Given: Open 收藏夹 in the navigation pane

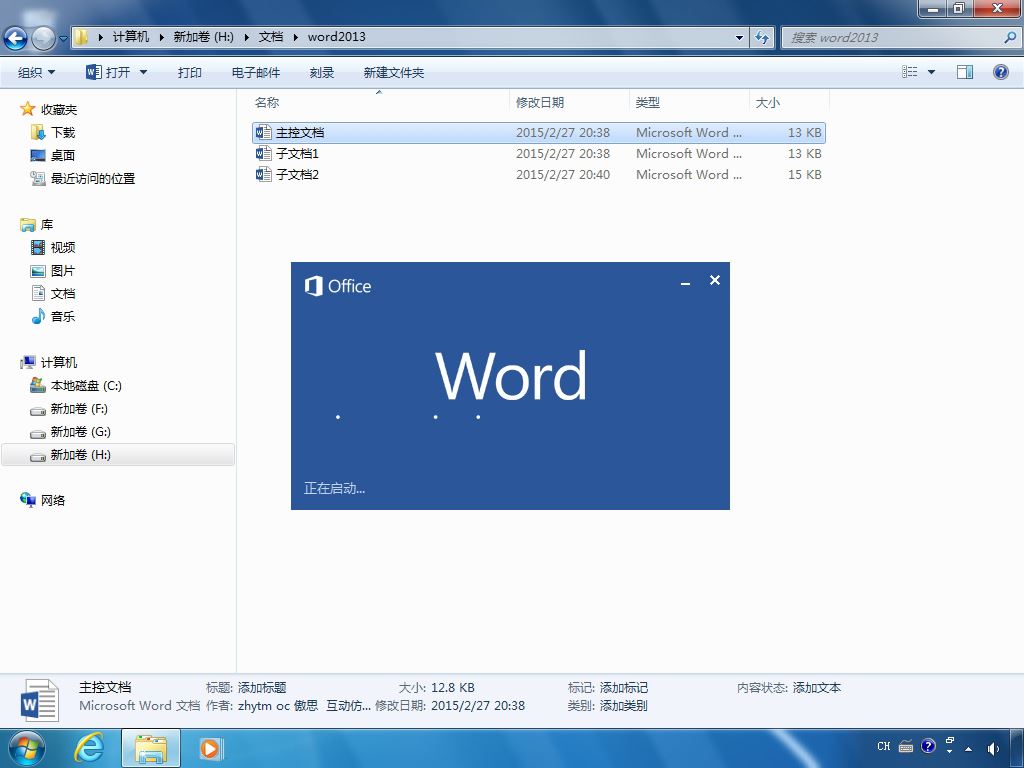Looking at the screenshot, I should pos(59,109).
